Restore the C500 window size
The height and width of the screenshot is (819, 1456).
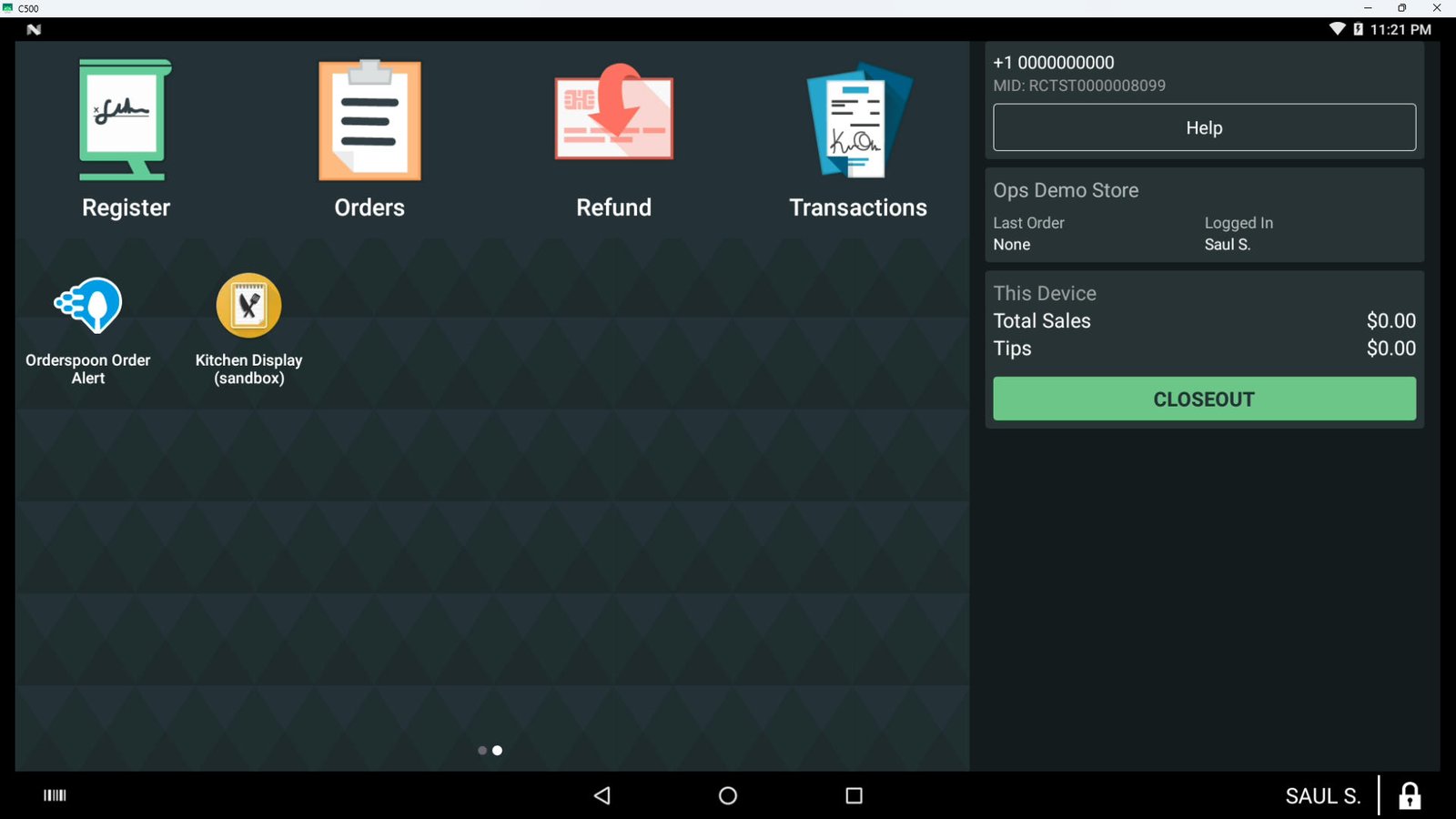1402,8
